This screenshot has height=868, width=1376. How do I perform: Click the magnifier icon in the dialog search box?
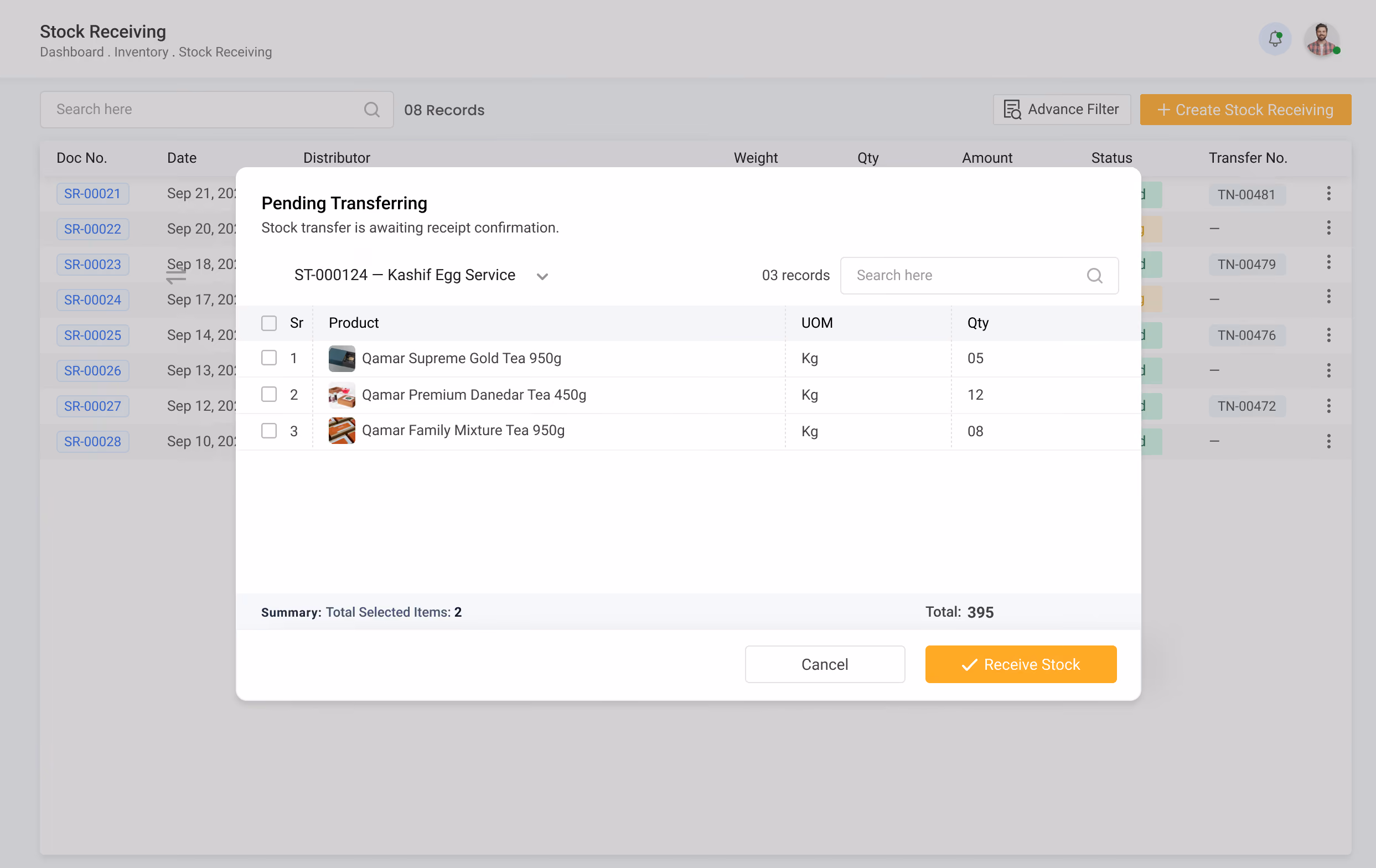(x=1094, y=276)
